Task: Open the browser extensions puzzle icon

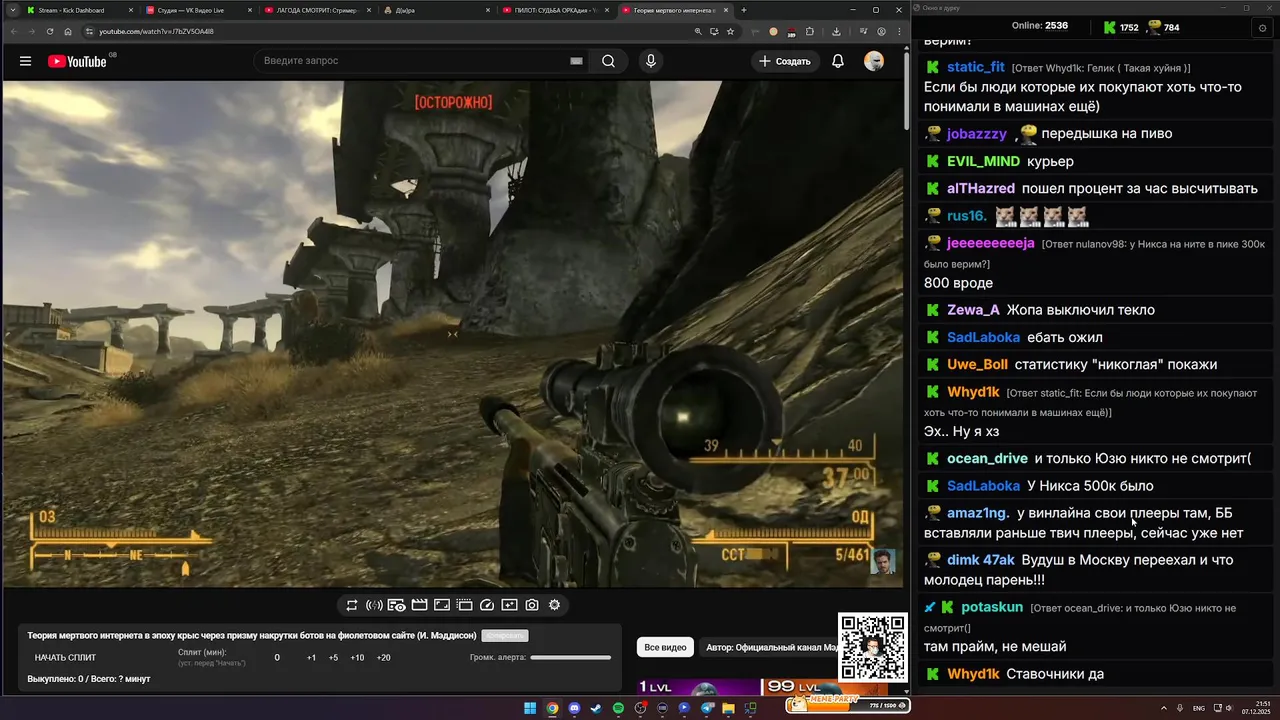Action: [810, 31]
